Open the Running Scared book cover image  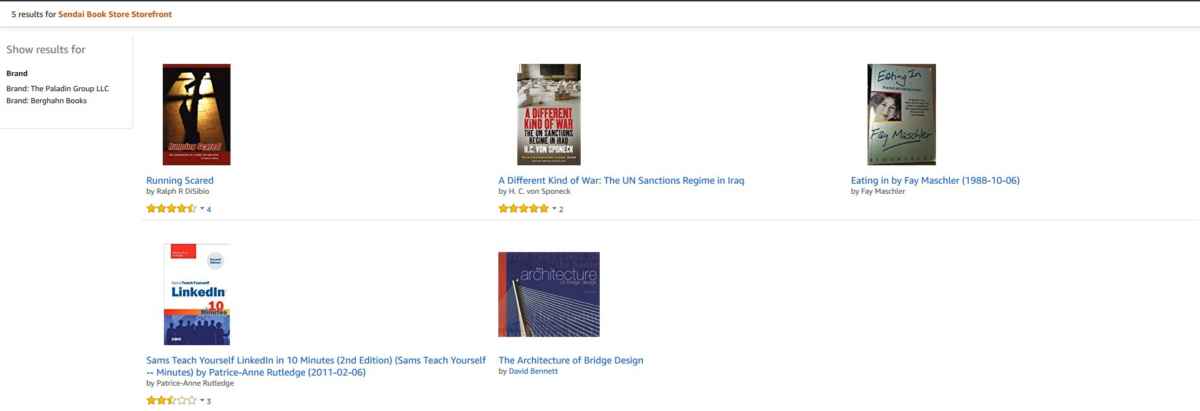[x=196, y=114]
